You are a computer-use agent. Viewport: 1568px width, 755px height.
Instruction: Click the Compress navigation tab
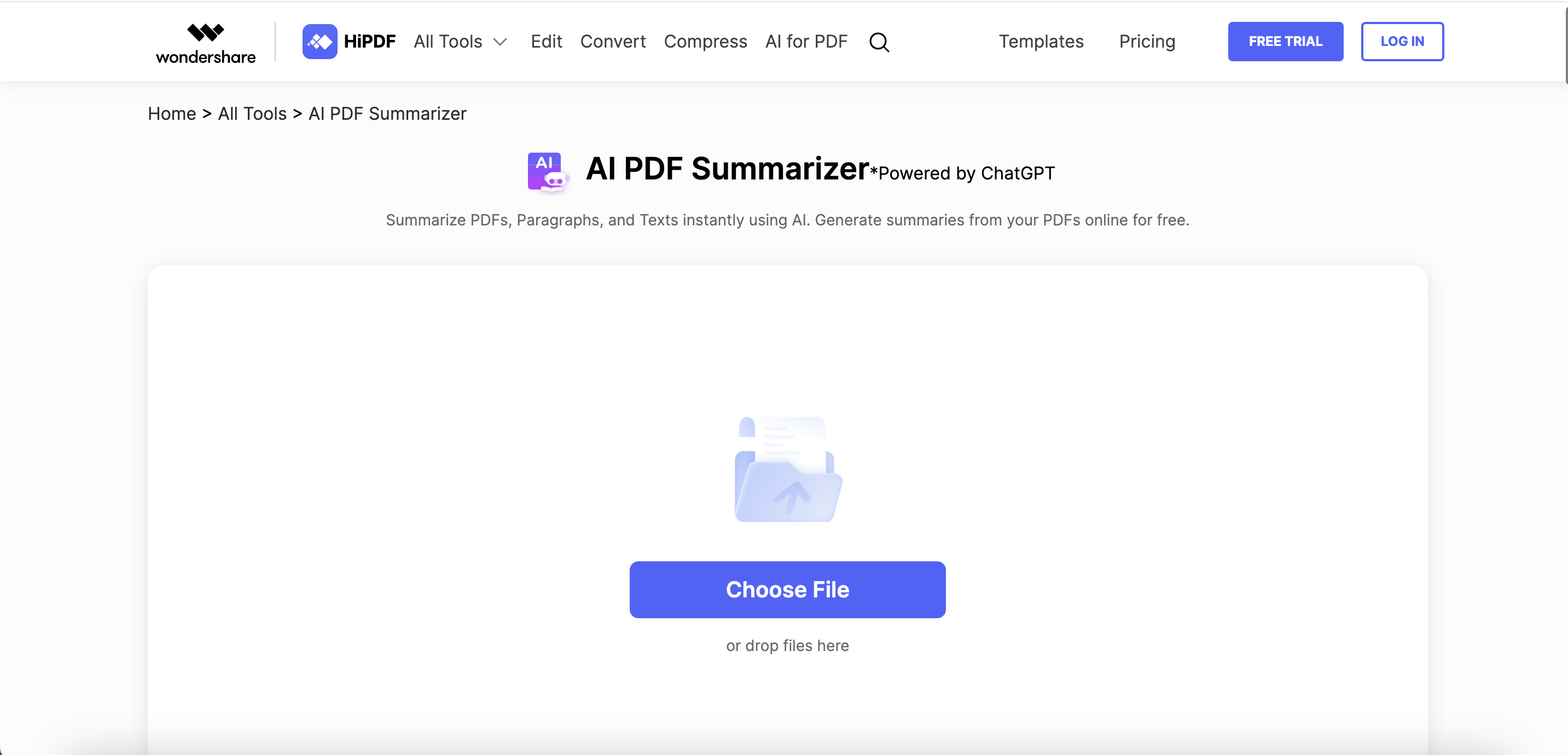[x=706, y=41]
